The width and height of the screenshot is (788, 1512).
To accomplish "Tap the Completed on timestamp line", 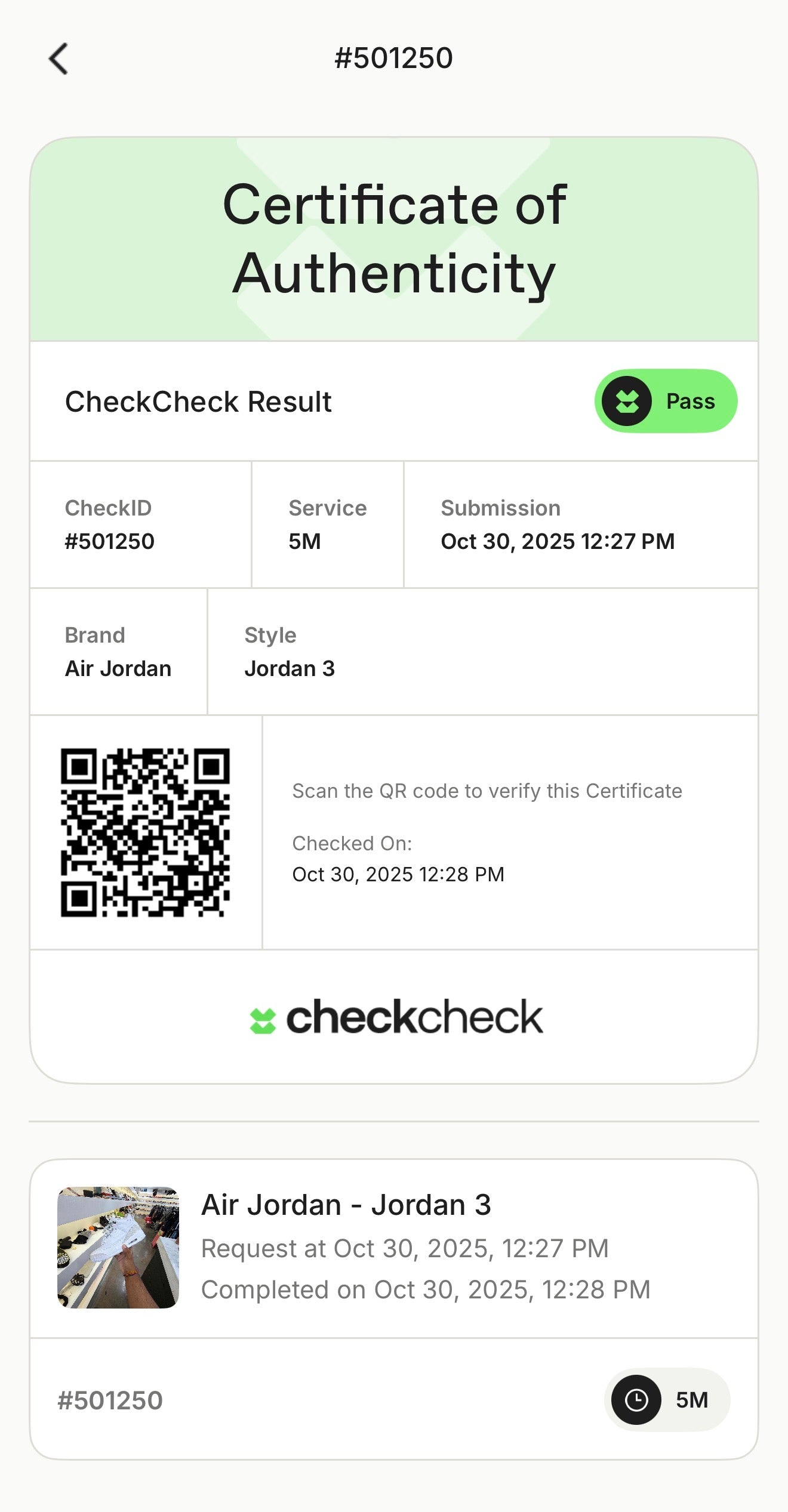I will (x=425, y=1289).
